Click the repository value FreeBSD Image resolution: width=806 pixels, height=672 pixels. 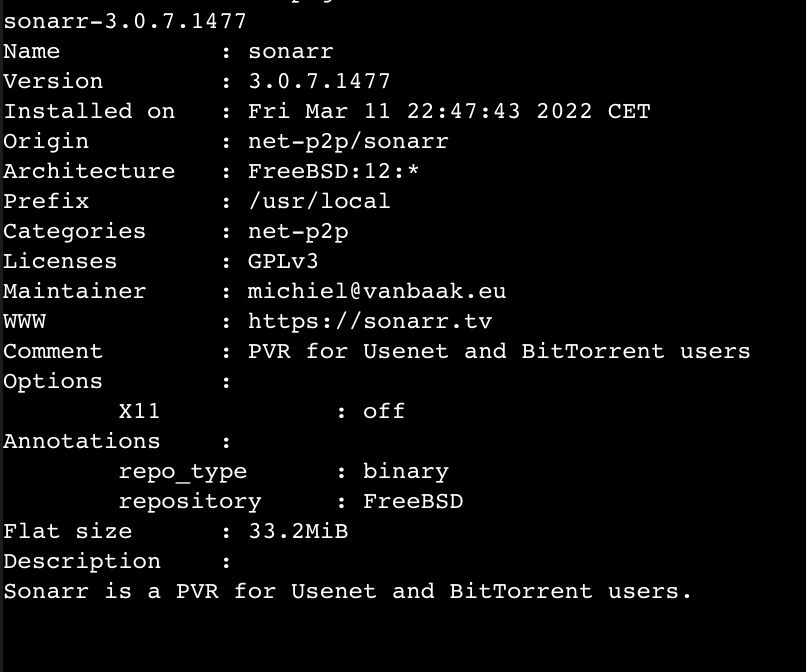coord(413,501)
